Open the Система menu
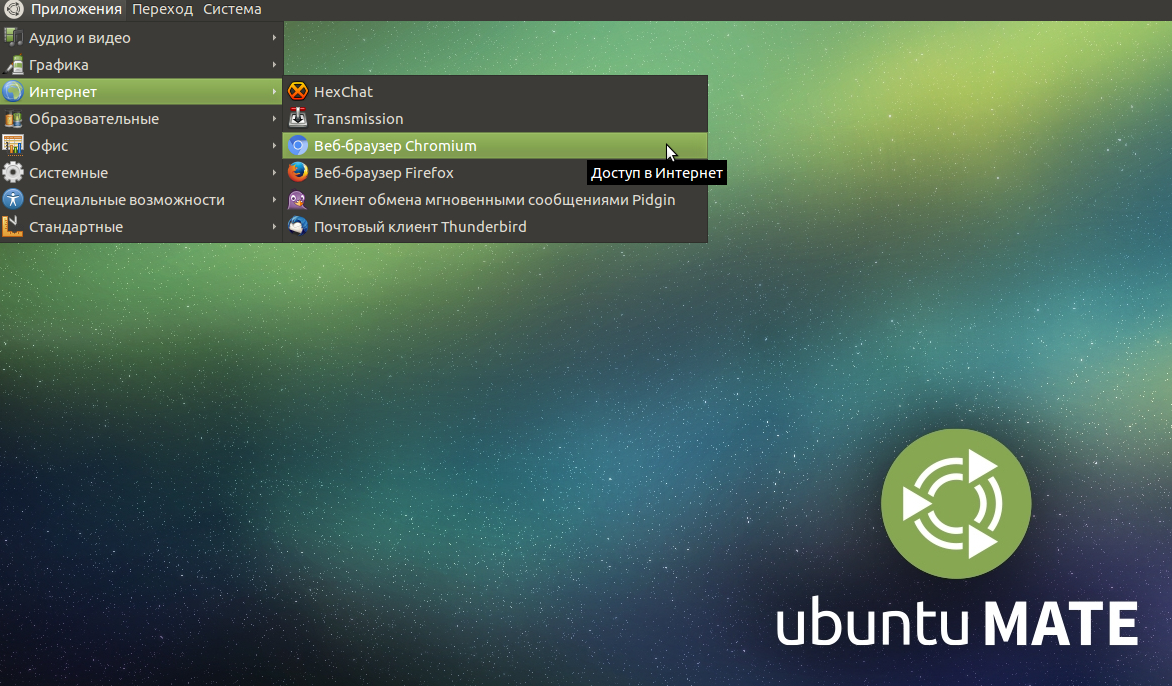This screenshot has width=1172, height=686. 232,9
